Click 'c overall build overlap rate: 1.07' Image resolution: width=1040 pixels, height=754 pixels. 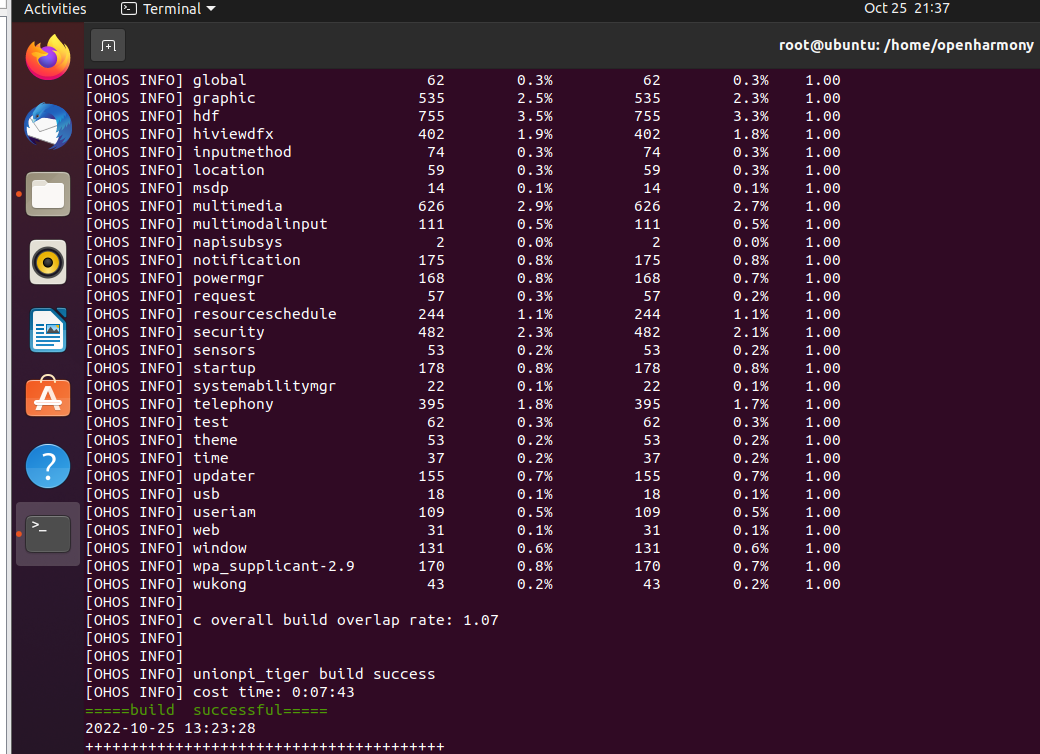tap(346, 620)
